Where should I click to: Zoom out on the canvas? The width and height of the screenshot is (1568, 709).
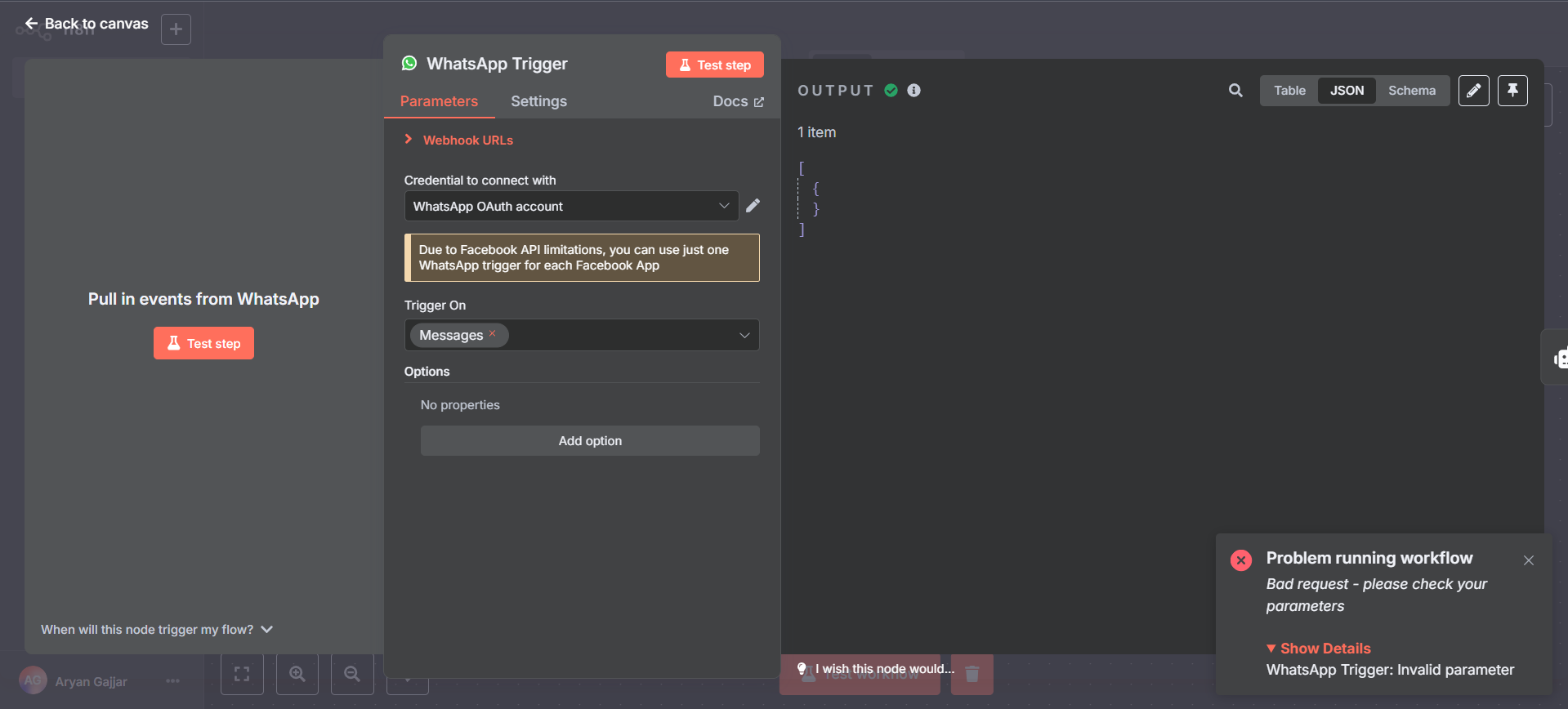(352, 674)
